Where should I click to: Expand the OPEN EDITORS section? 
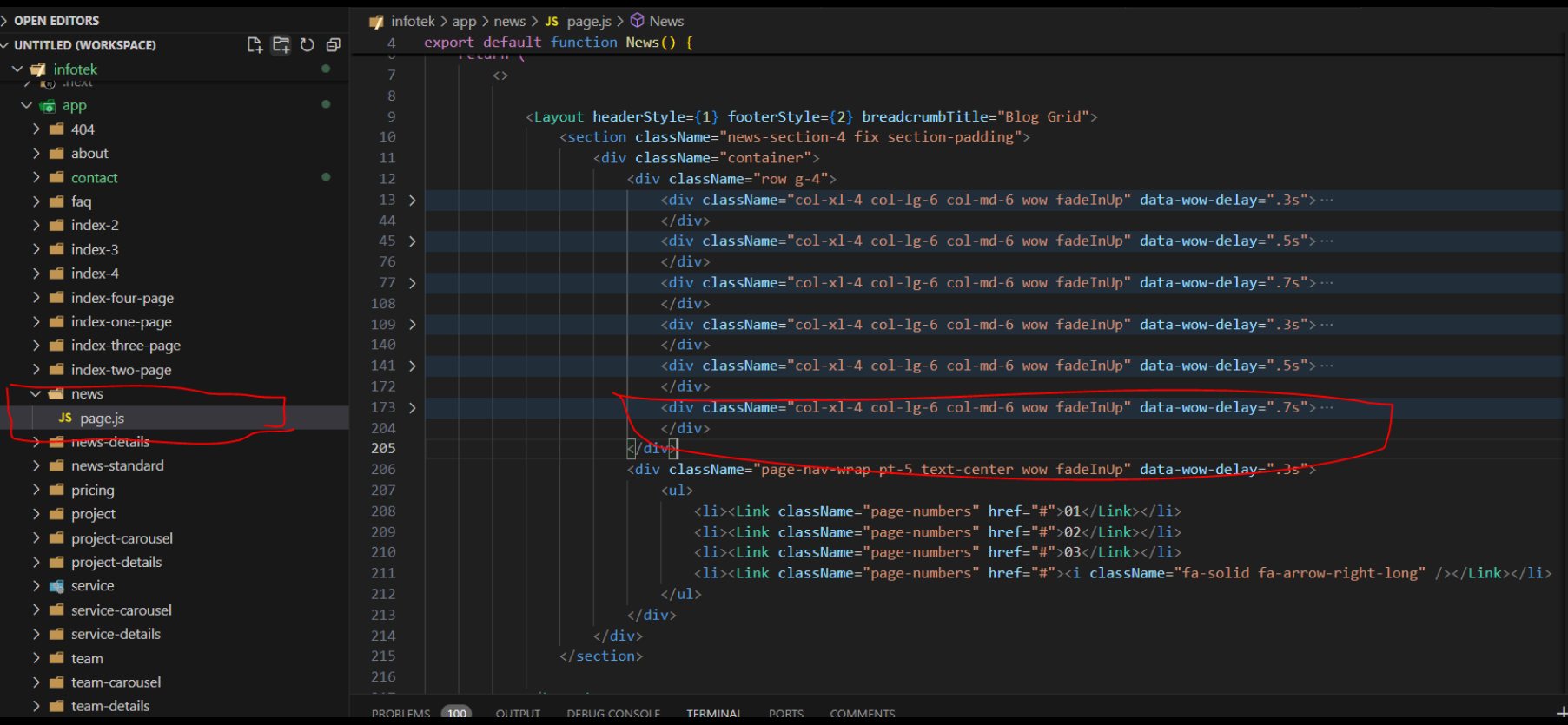coord(5,20)
